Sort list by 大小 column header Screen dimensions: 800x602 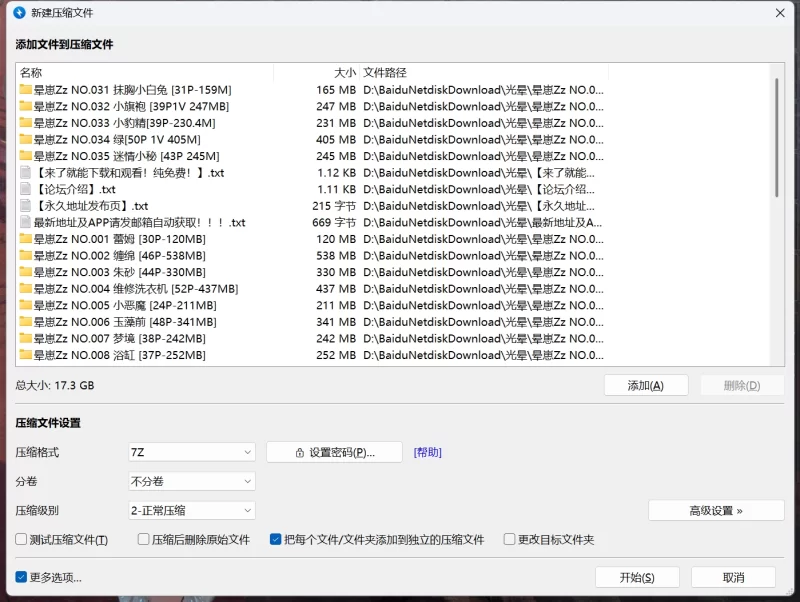316,73
